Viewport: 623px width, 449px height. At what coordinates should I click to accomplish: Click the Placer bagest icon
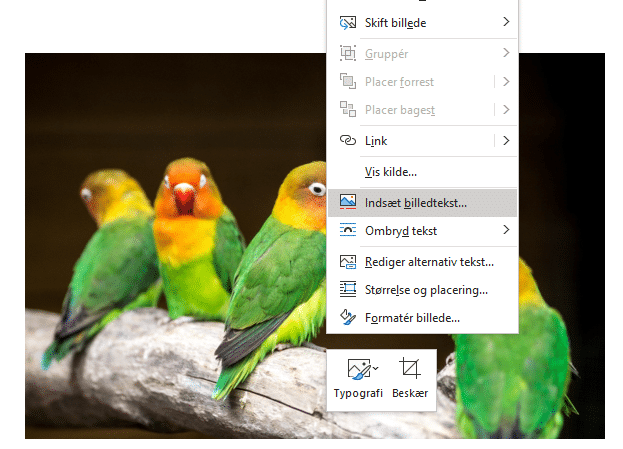click(348, 109)
